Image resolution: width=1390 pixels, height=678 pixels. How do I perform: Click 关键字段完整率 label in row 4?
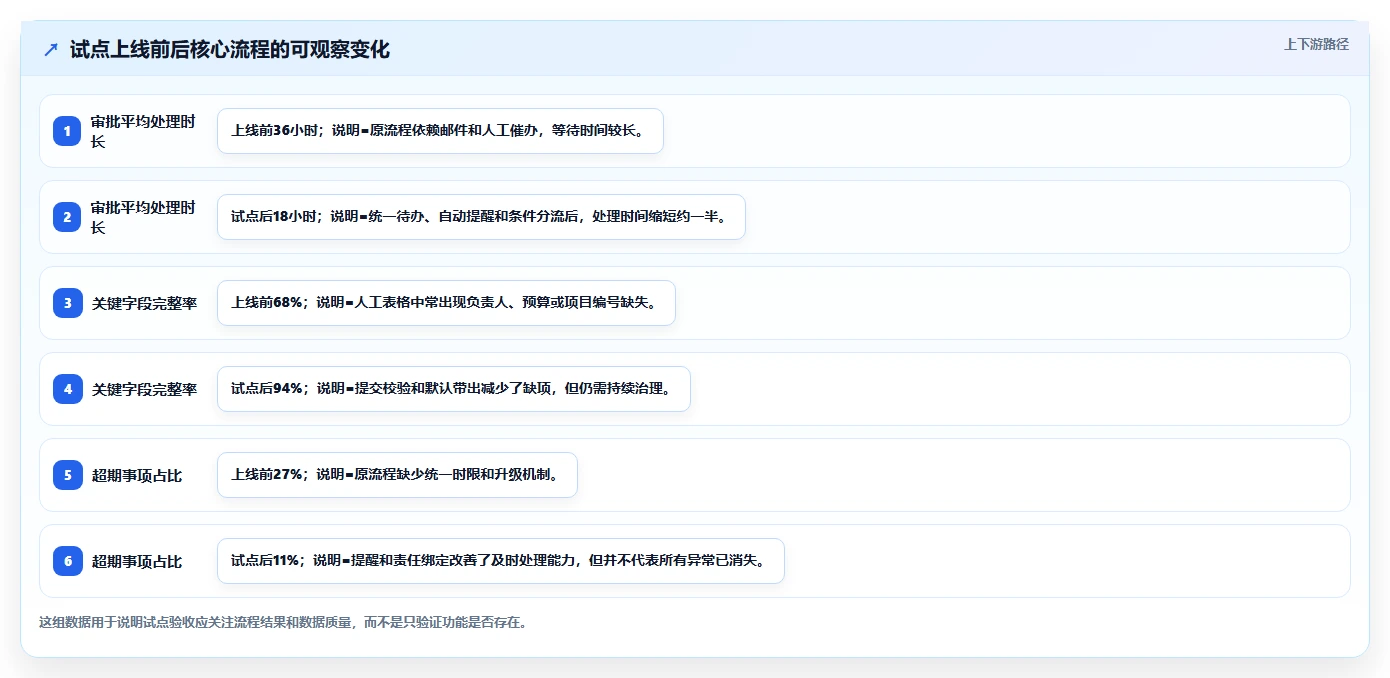[x=144, y=389]
